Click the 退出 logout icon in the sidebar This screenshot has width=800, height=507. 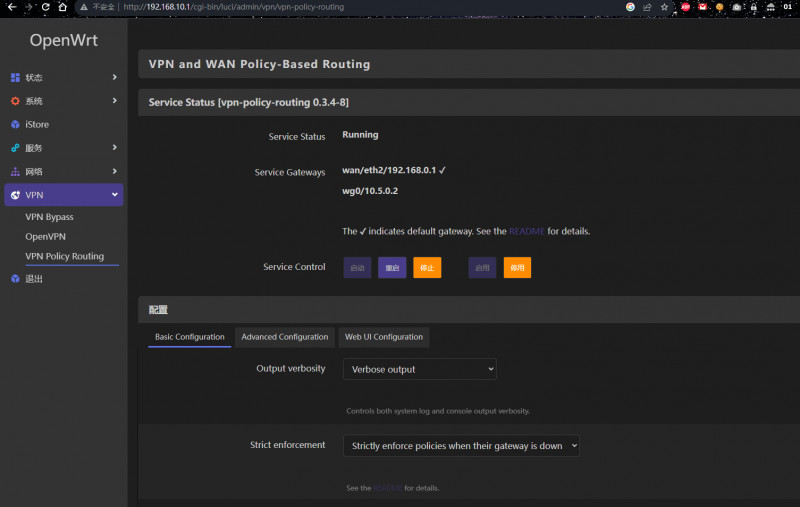pyautogui.click(x=15, y=279)
